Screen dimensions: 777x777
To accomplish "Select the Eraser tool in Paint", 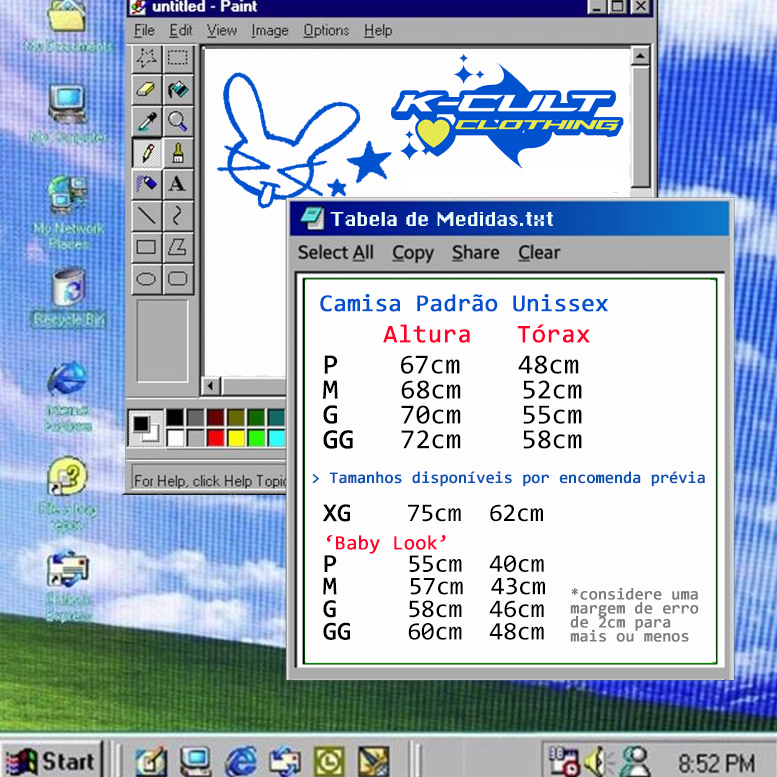I will click(x=147, y=90).
